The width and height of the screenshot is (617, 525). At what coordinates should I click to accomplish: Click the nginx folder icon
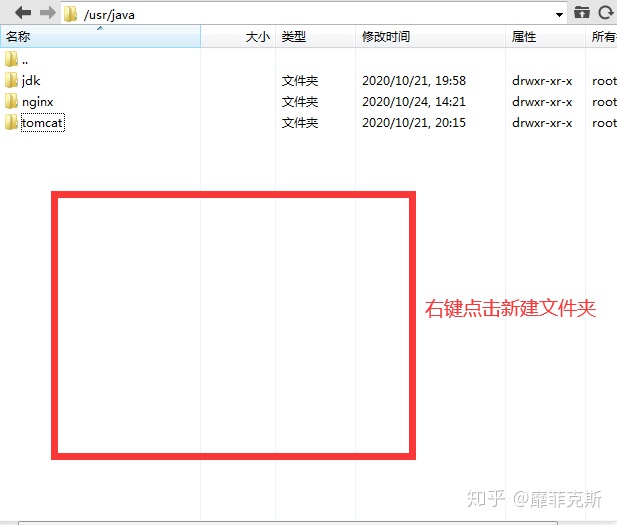[11, 101]
